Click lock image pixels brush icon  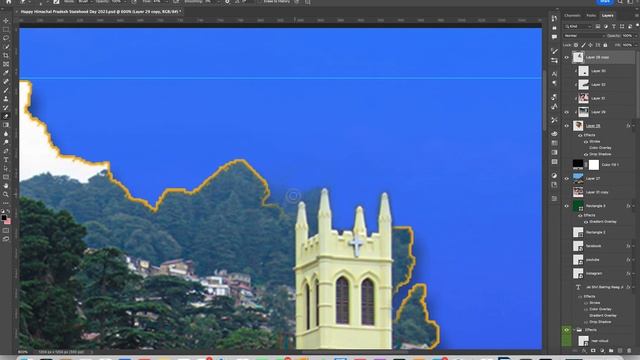coord(583,45)
